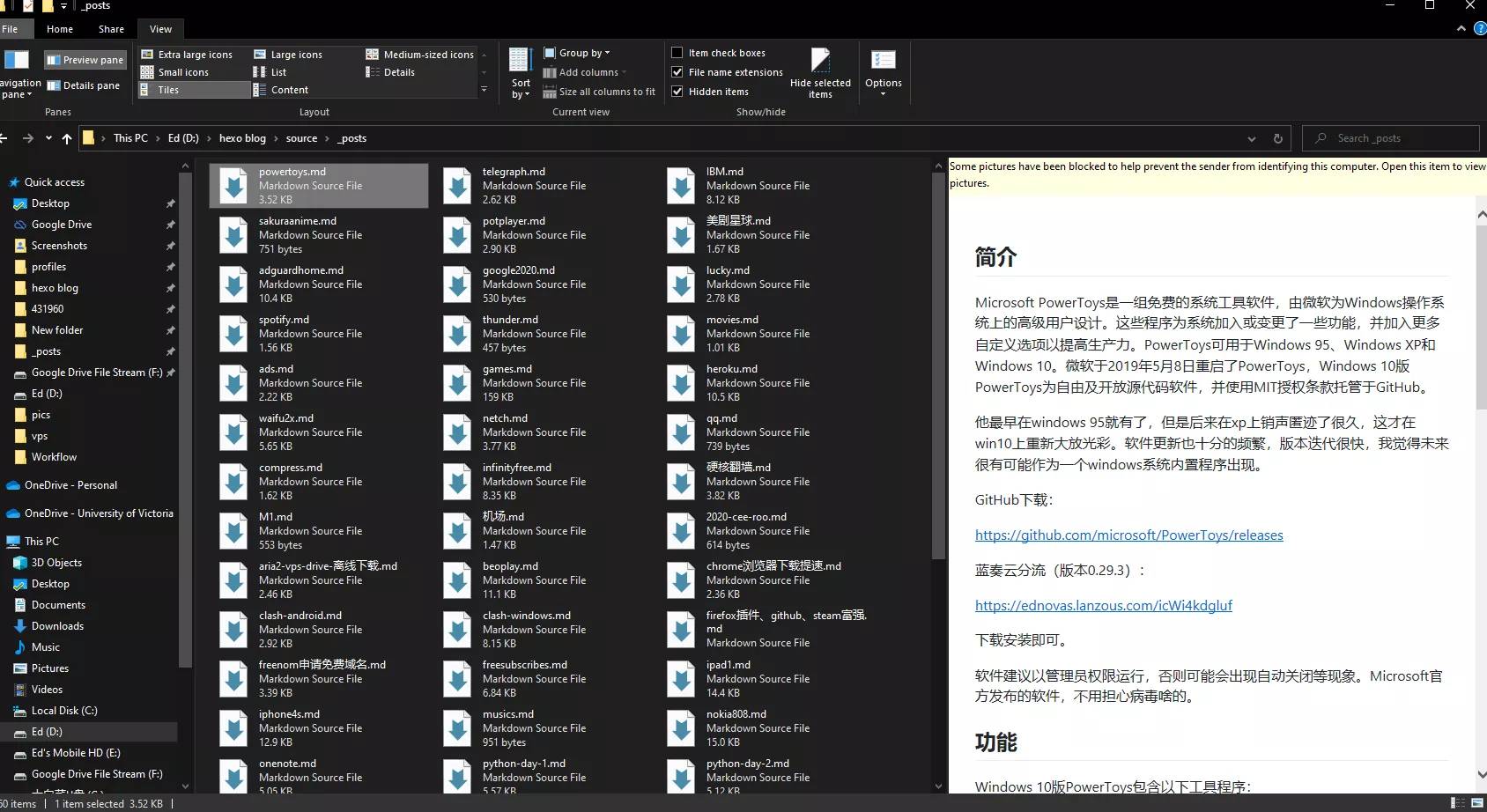Choose Large icons layout
This screenshot has width=1487, height=812.
288,55
